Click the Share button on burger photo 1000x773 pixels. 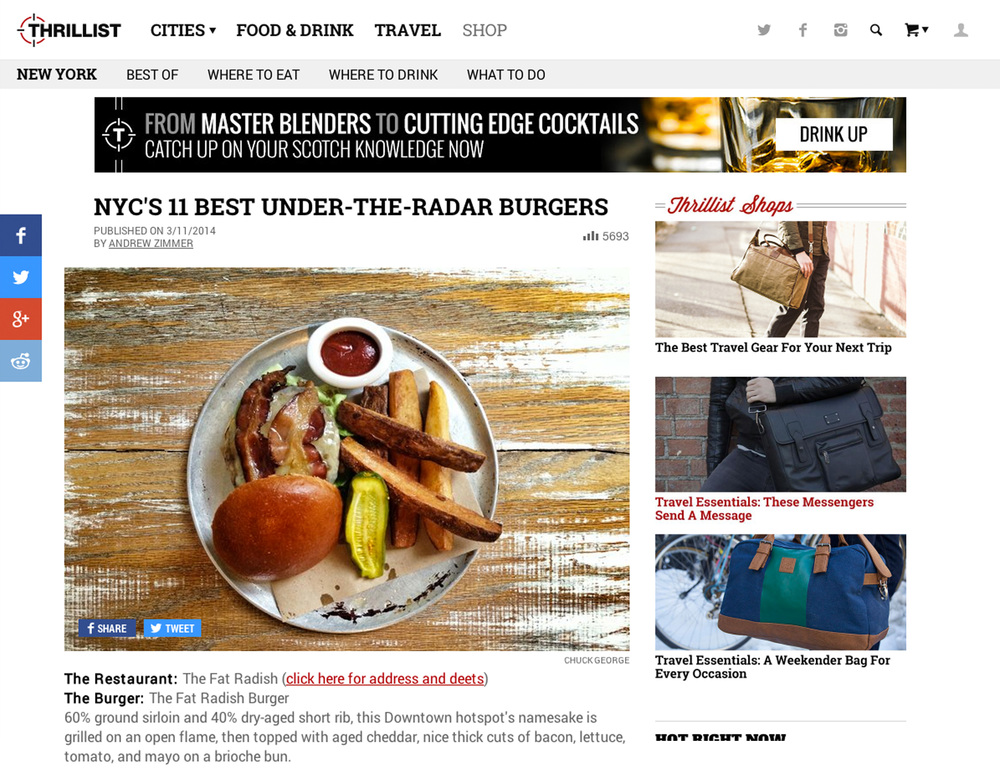(x=107, y=628)
